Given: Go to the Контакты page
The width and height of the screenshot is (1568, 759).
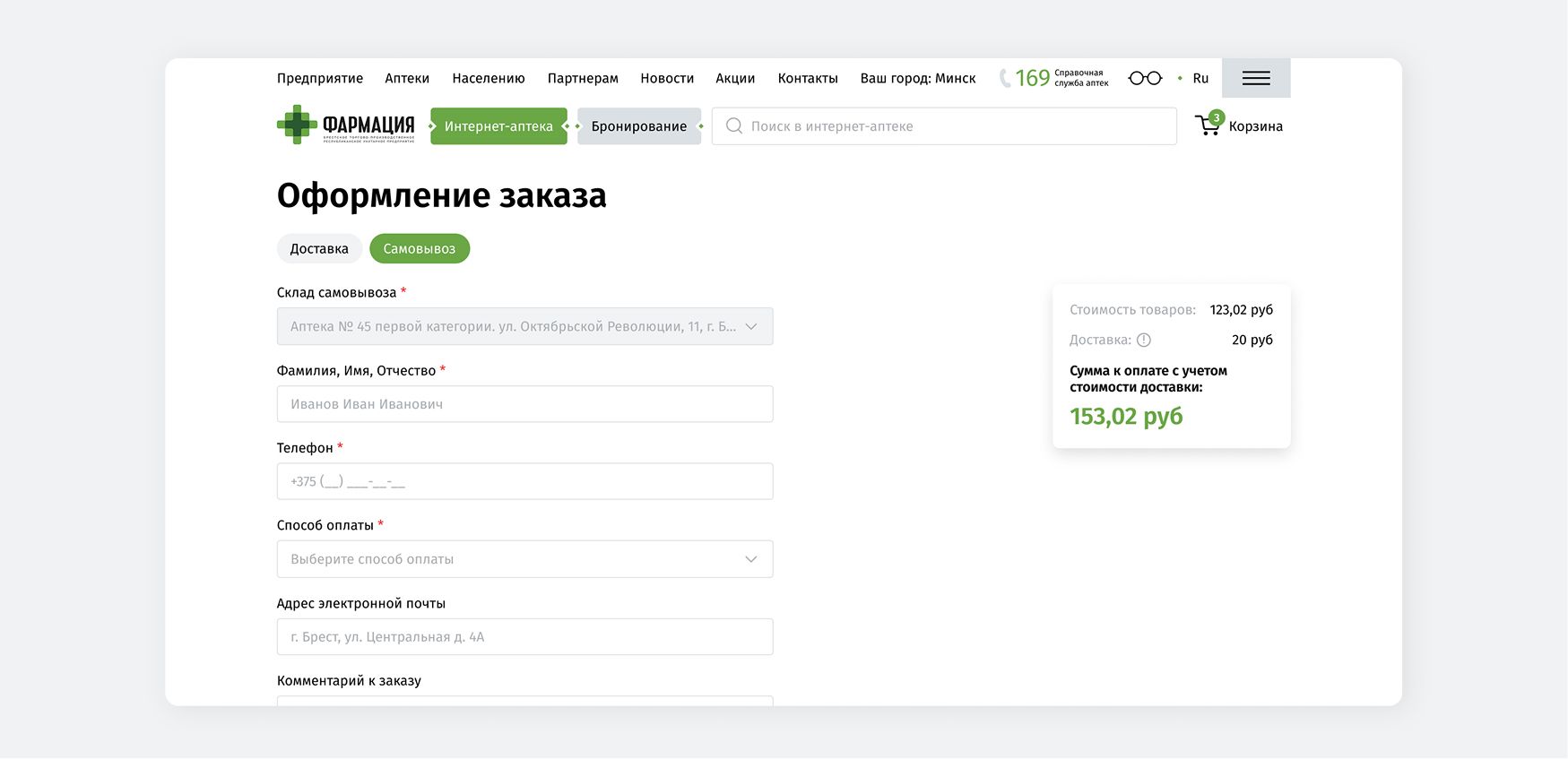Looking at the screenshot, I should (808, 78).
